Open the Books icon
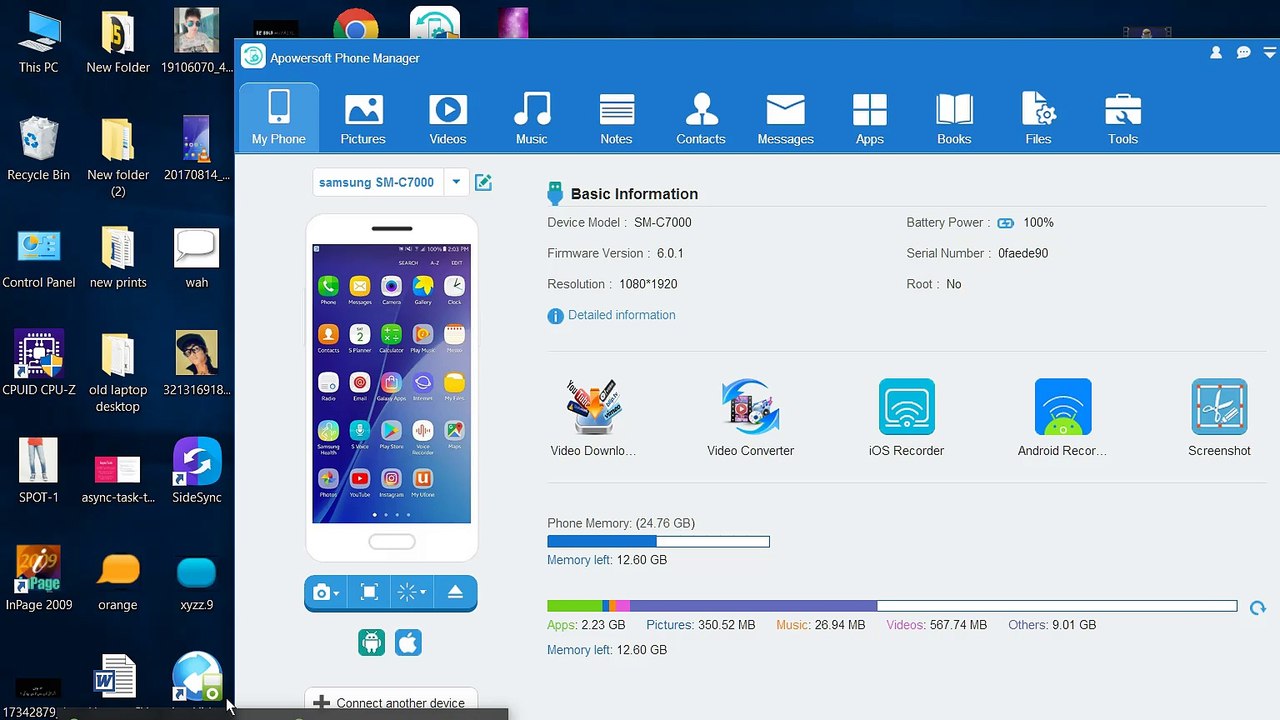Screen dimensions: 1280x720 pyautogui.click(x=954, y=110)
